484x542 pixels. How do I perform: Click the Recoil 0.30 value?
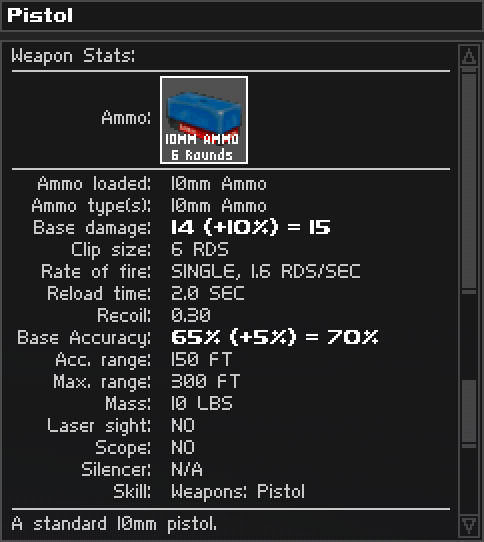pyautogui.click(x=191, y=315)
